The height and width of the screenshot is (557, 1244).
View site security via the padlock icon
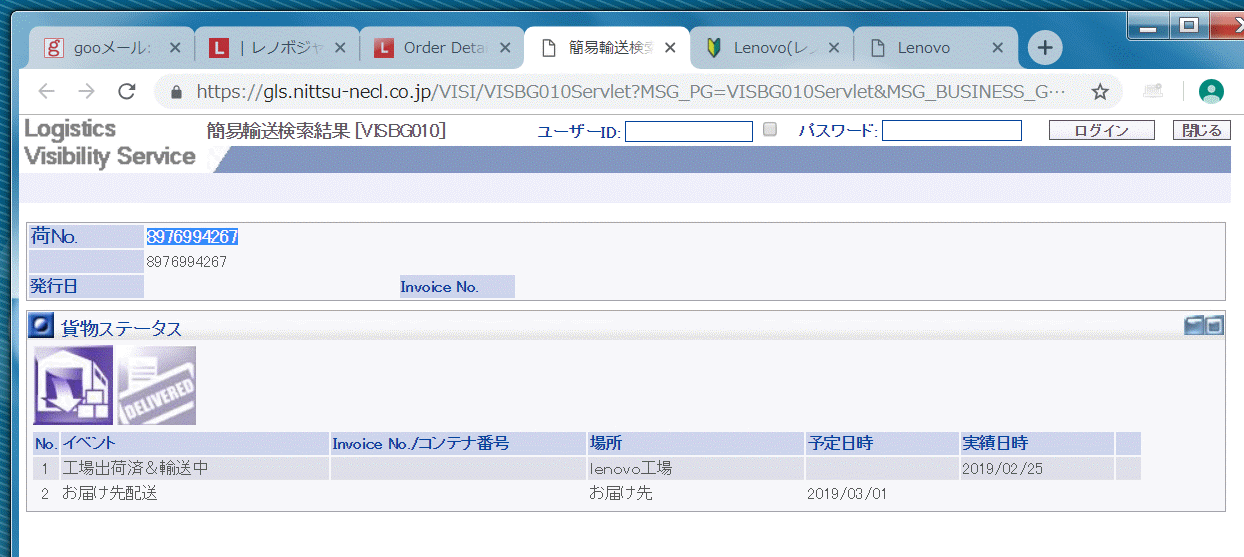click(x=177, y=92)
